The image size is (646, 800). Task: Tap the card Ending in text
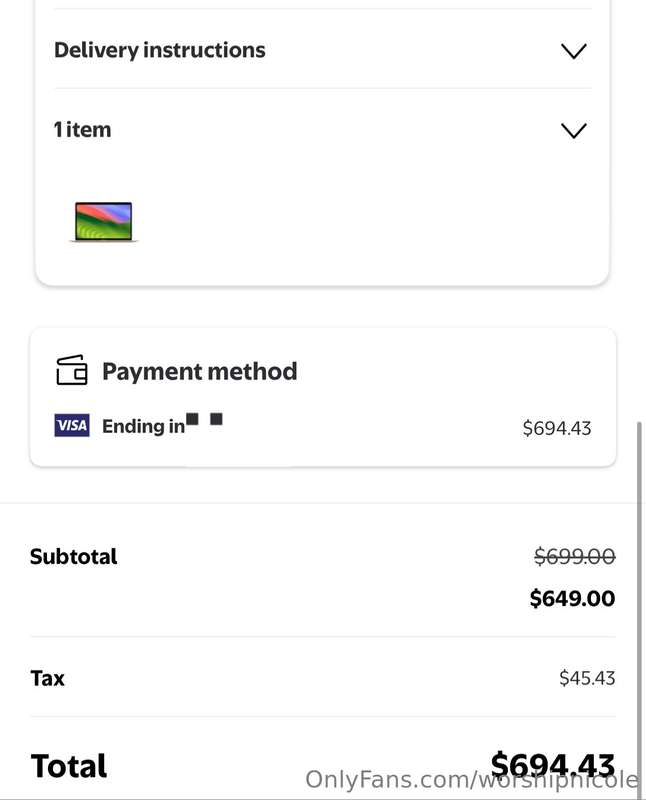coord(143,426)
